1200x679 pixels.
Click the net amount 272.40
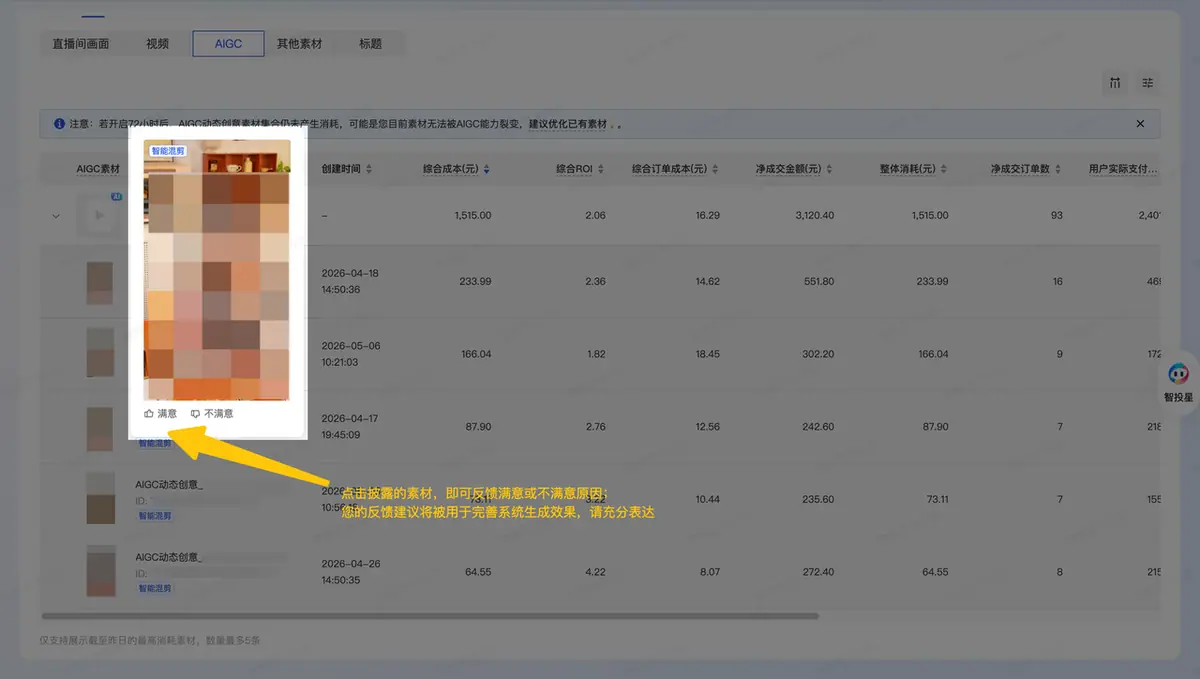tap(818, 572)
